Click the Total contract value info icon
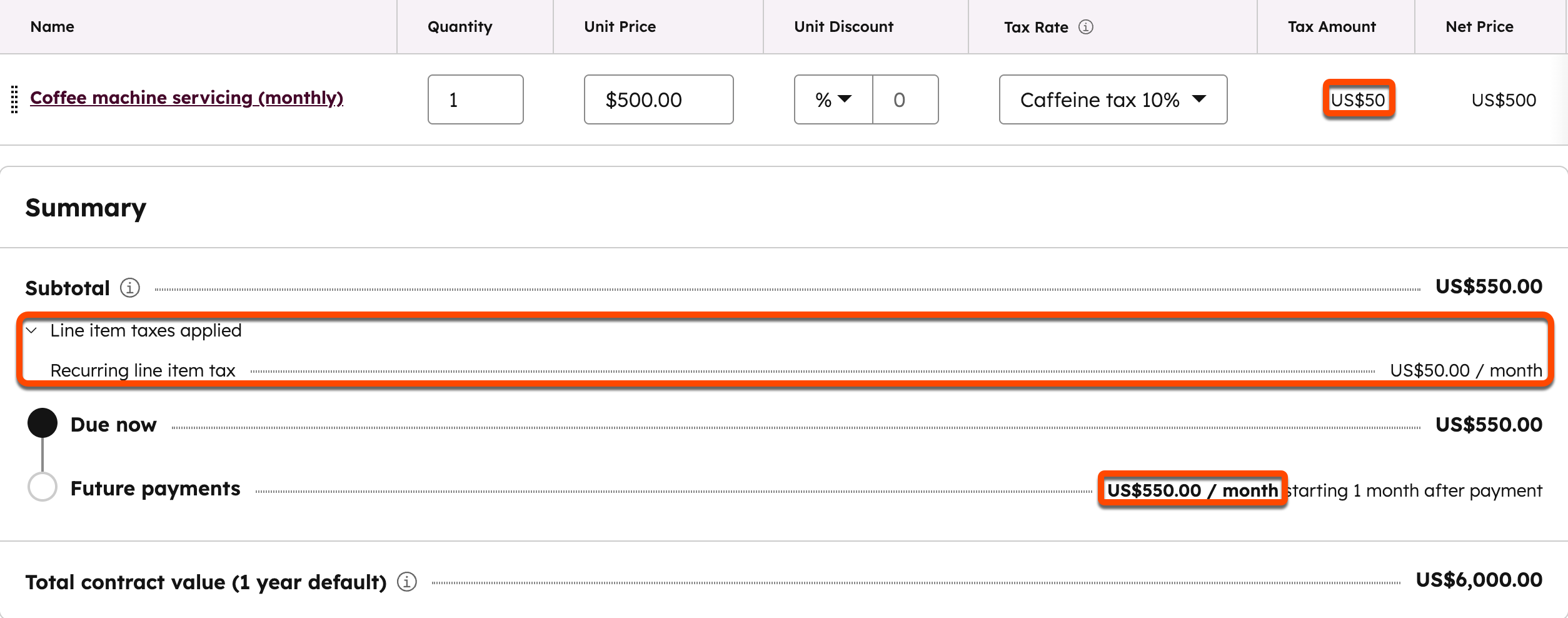This screenshot has height=618, width=1568. [x=407, y=582]
